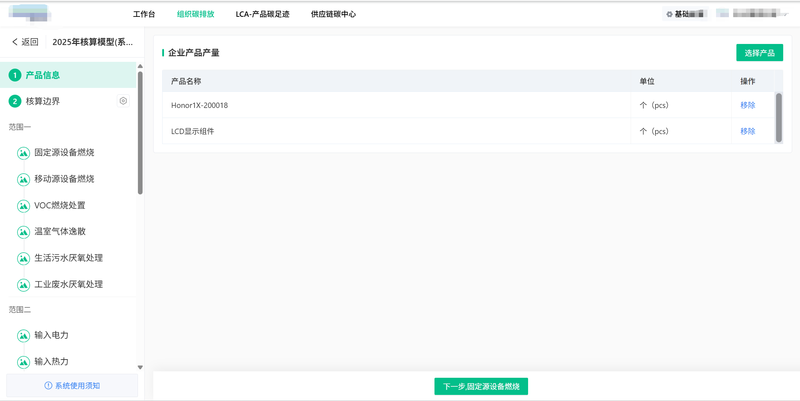Viewport: 800px width, 401px height.
Task: Click the step 2 circle for 核算边界
Action: point(15,101)
